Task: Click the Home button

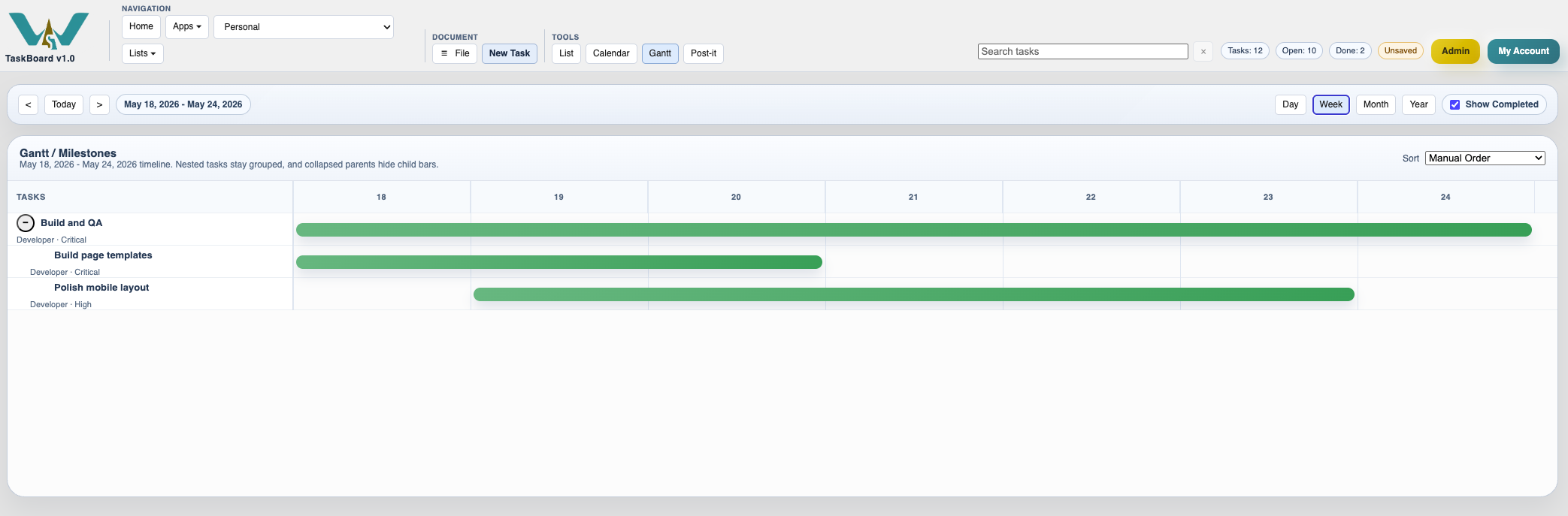Action: [141, 26]
